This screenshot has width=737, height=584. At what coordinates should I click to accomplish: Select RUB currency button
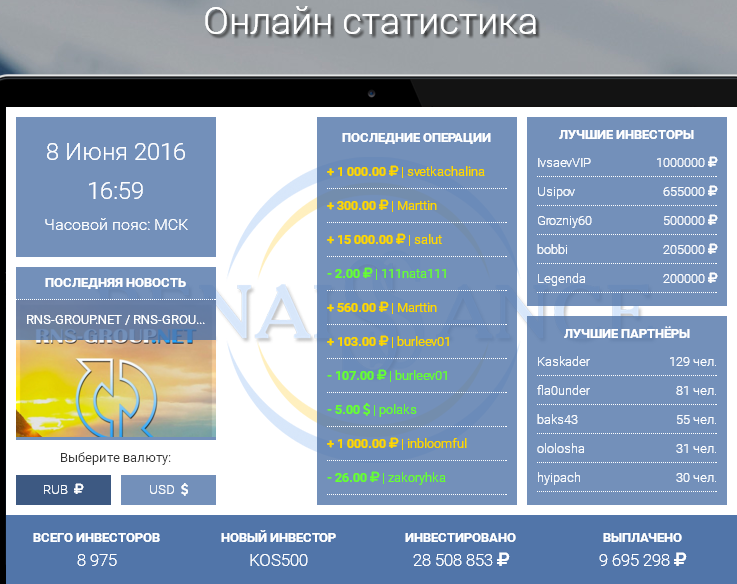[63, 489]
